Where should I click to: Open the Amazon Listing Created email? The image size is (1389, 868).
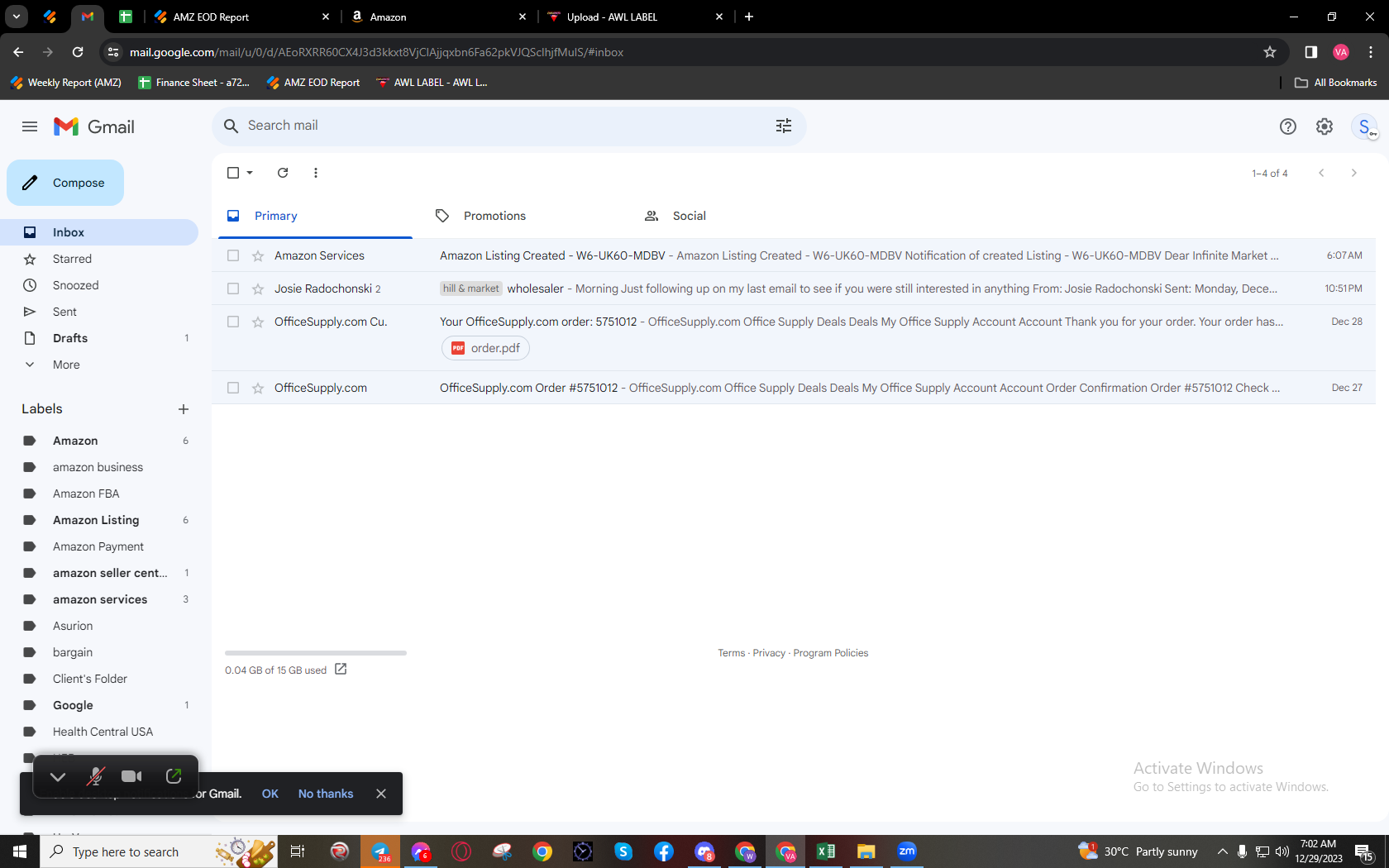coord(794,255)
